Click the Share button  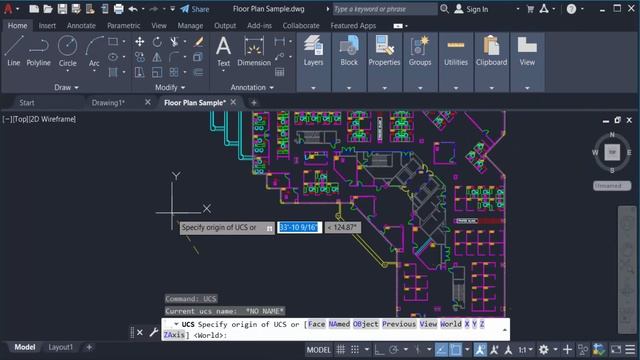point(195,9)
